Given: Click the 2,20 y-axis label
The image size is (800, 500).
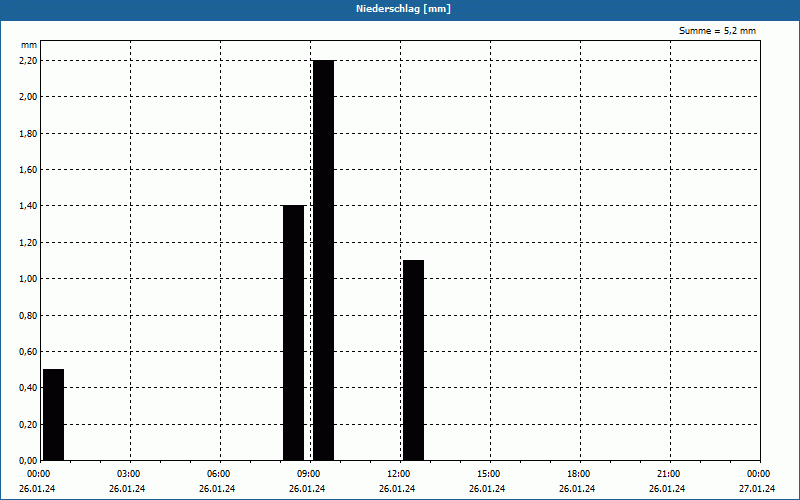Looking at the screenshot, I should (28, 60).
